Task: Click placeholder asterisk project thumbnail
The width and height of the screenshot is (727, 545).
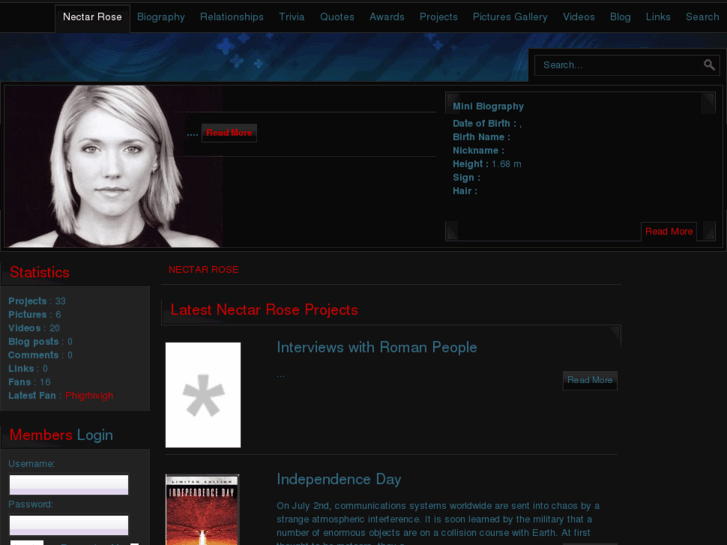Action: (x=203, y=395)
